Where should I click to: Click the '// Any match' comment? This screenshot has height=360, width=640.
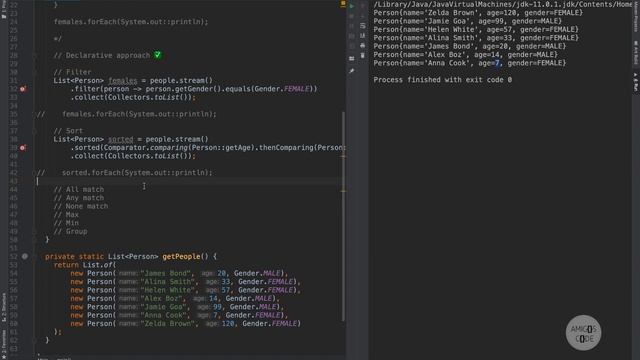point(79,198)
